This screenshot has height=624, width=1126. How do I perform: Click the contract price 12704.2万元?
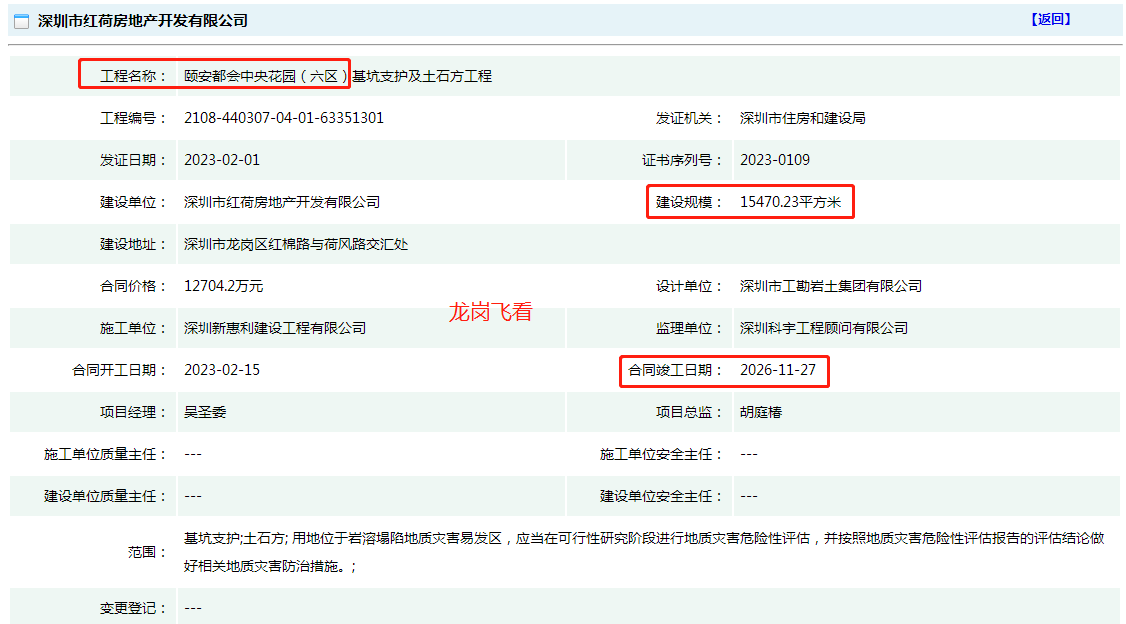[224, 286]
